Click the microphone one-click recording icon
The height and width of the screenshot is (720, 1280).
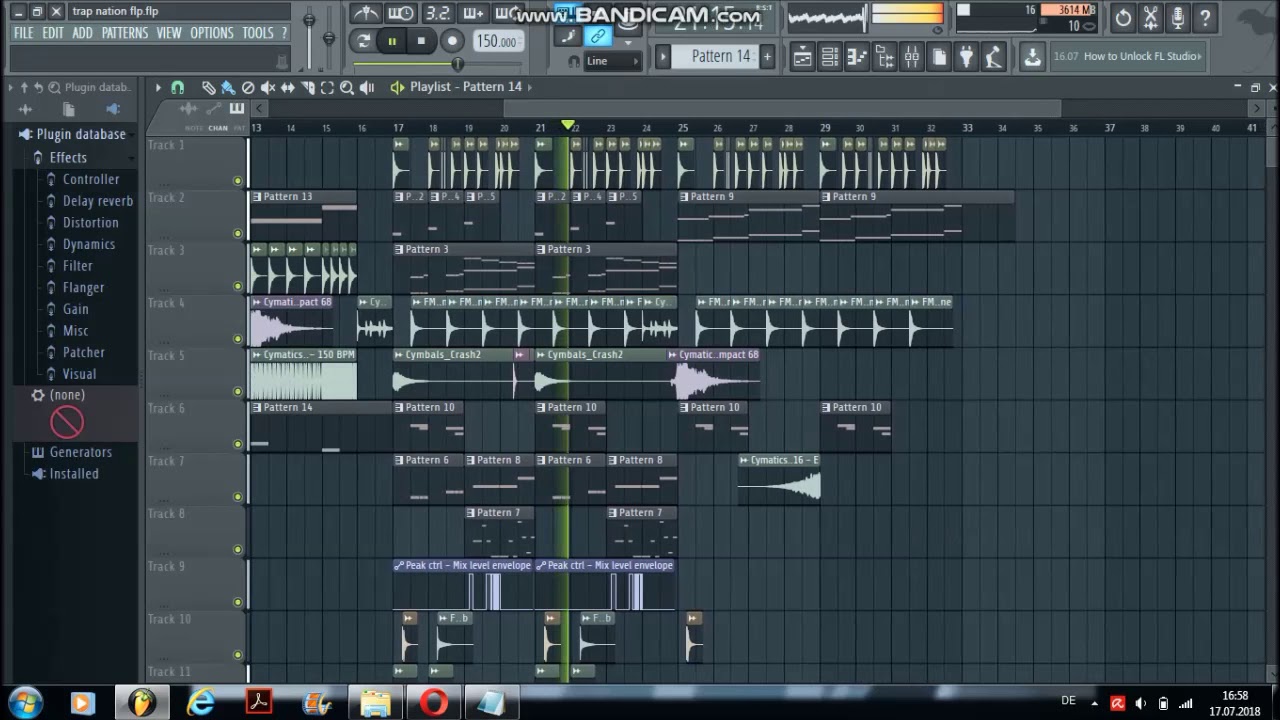1178,17
